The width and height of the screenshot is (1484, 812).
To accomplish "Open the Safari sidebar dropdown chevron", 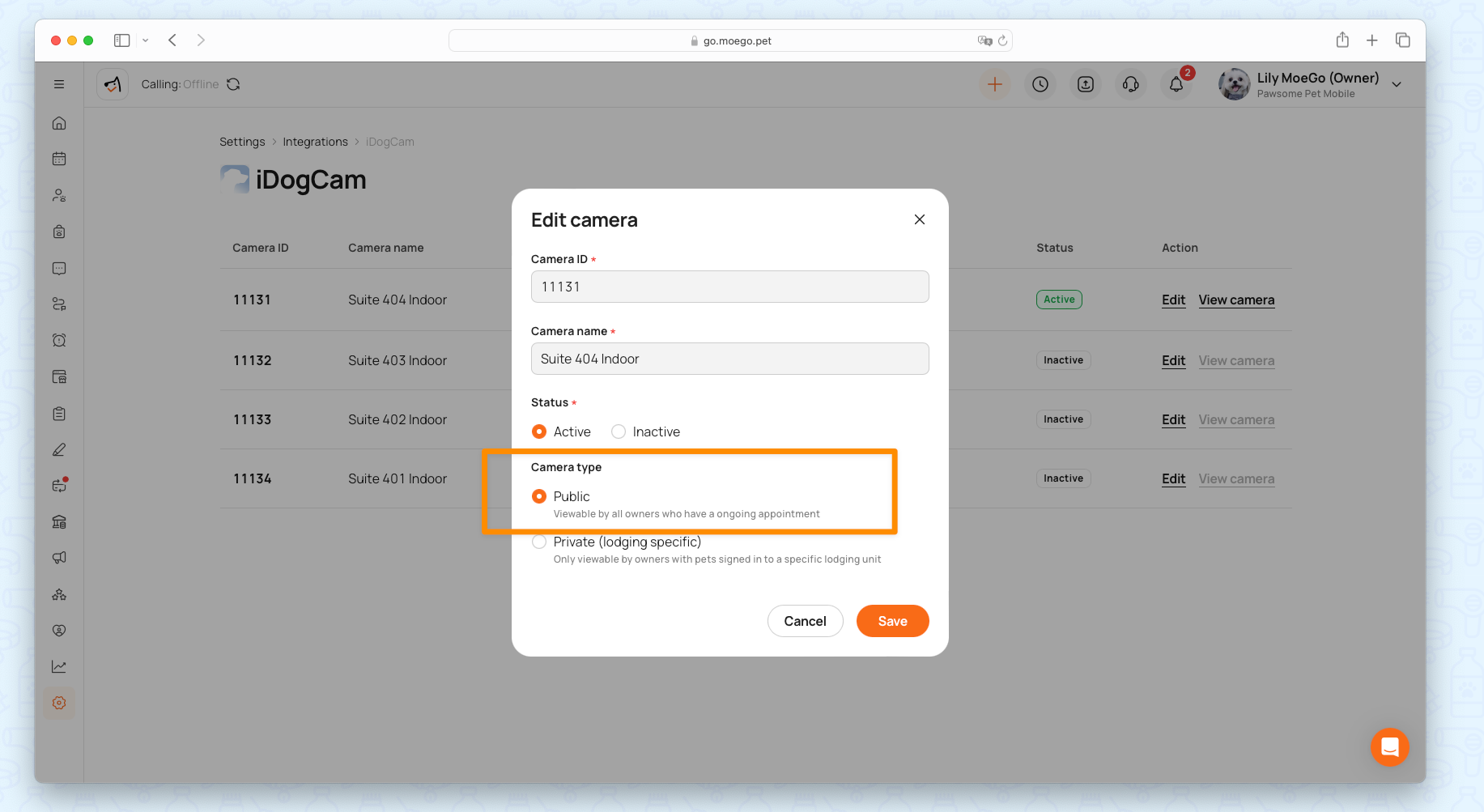I will click(x=146, y=40).
